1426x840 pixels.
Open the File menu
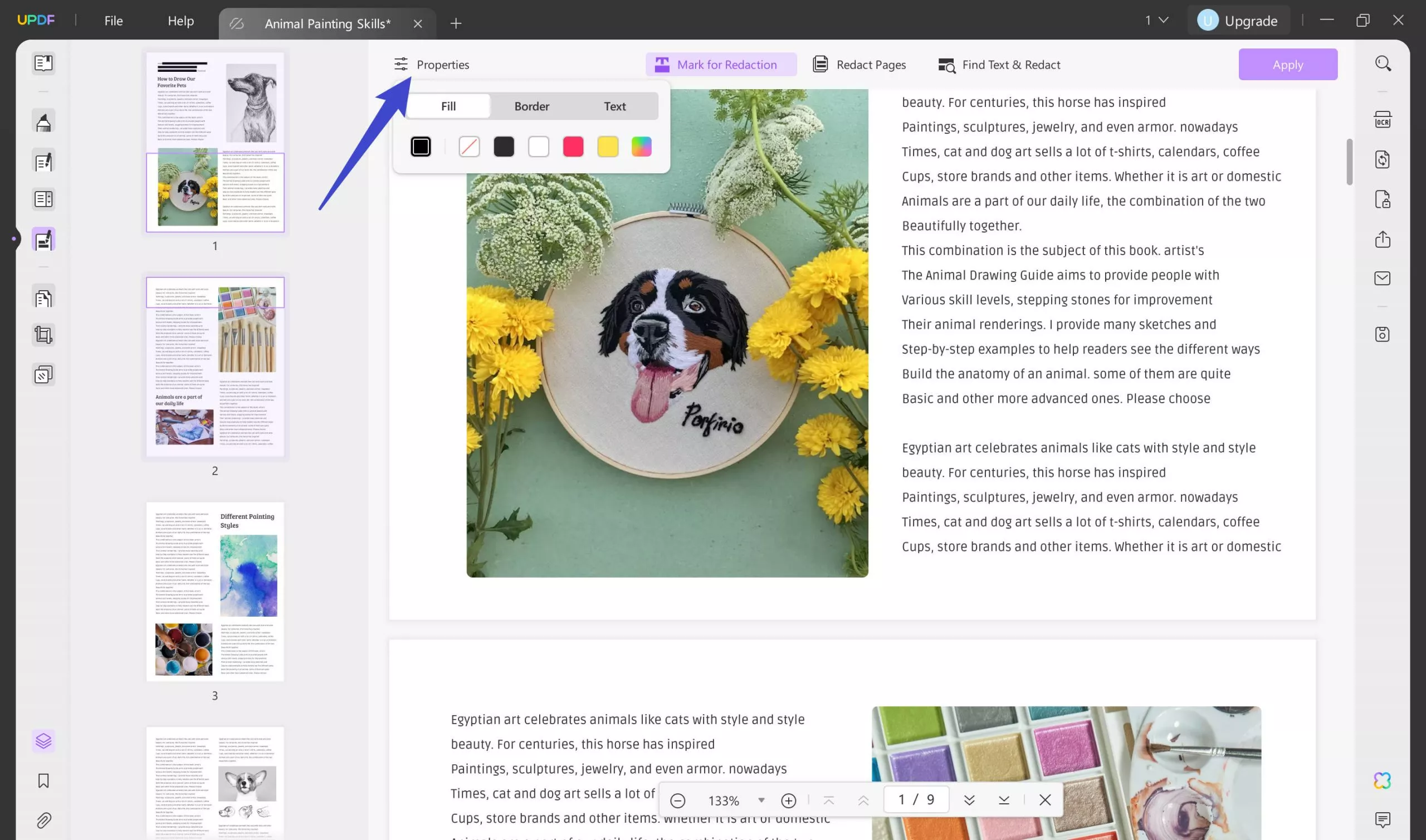[113, 21]
